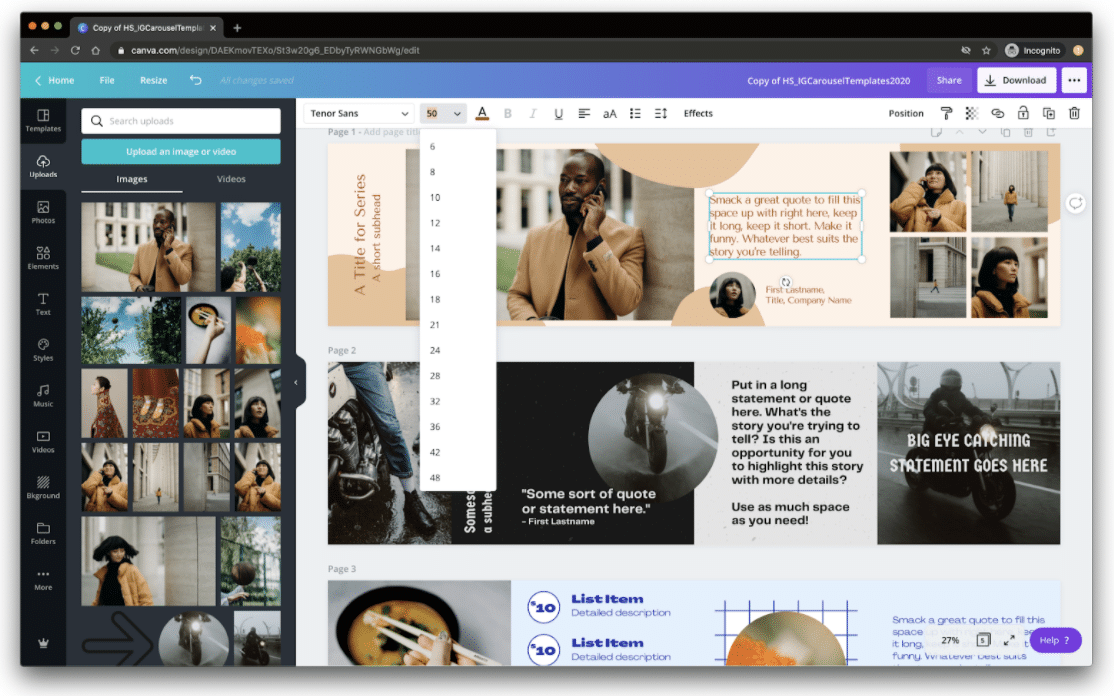Change text alignment
Viewport: 1114px width, 696px height.
[584, 113]
